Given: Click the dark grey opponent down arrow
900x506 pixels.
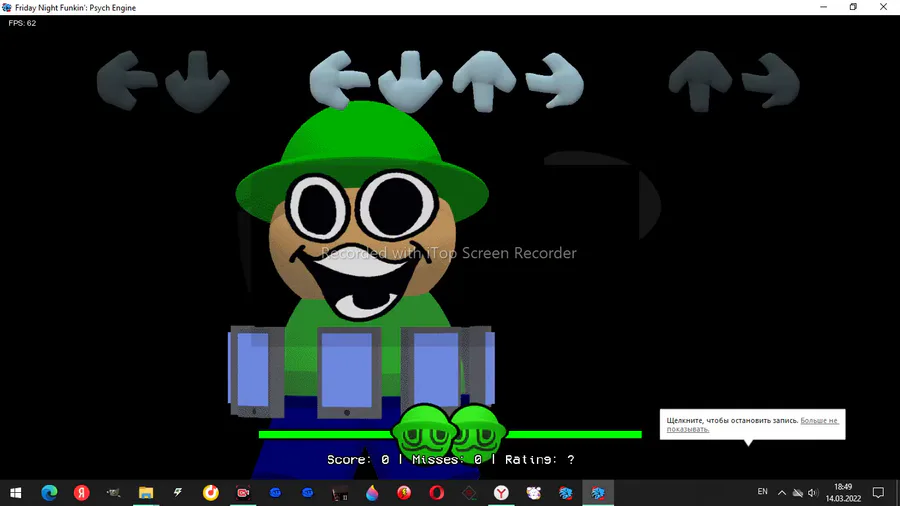Looking at the screenshot, I should (197, 81).
